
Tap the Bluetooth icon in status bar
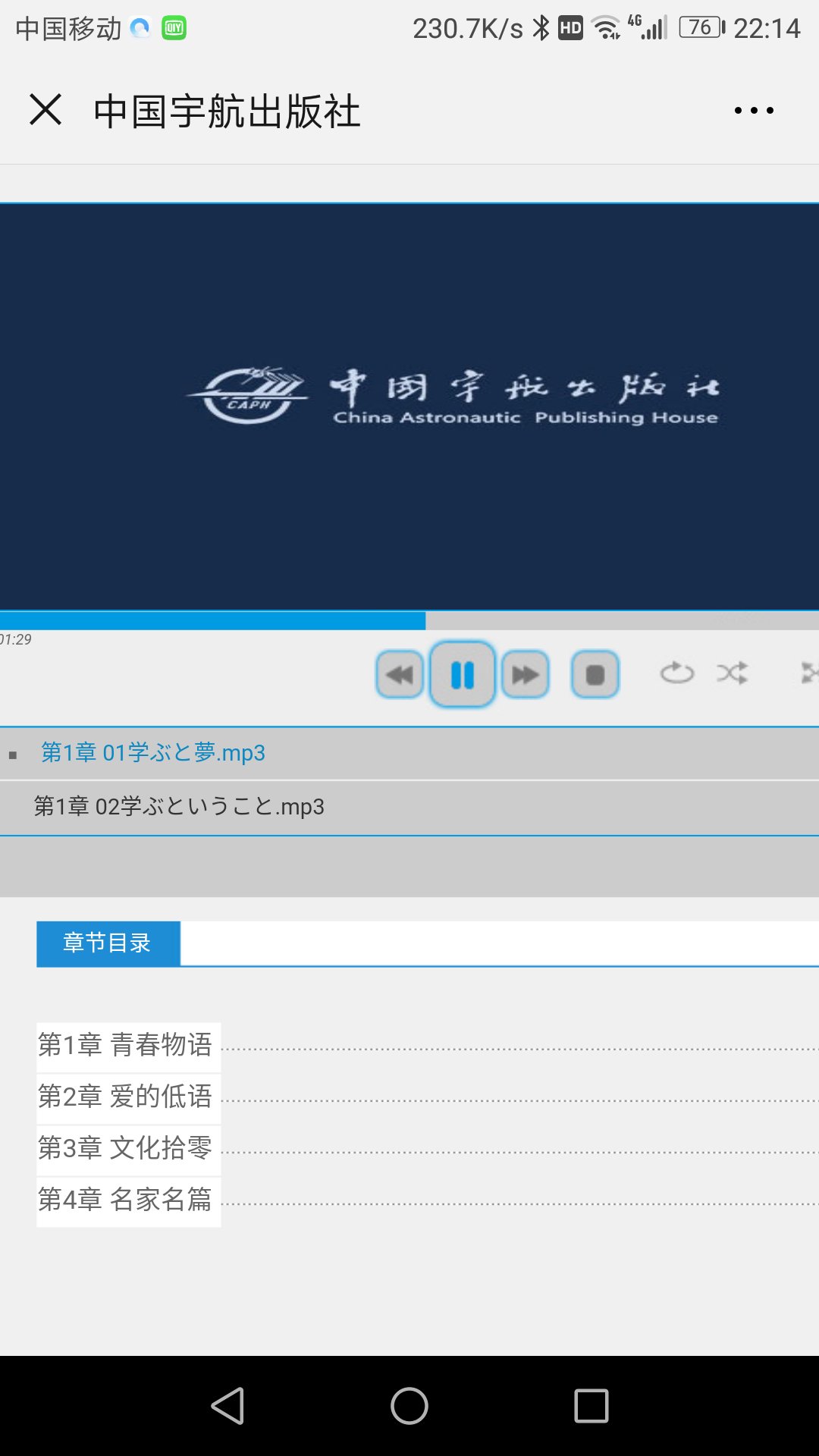[x=541, y=28]
